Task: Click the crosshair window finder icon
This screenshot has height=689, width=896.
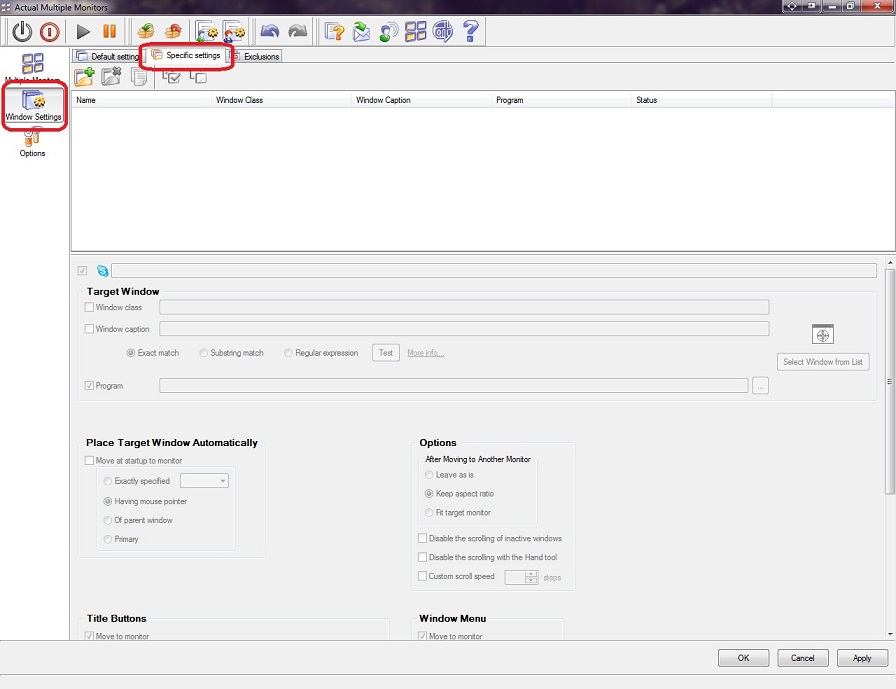Action: (822, 335)
